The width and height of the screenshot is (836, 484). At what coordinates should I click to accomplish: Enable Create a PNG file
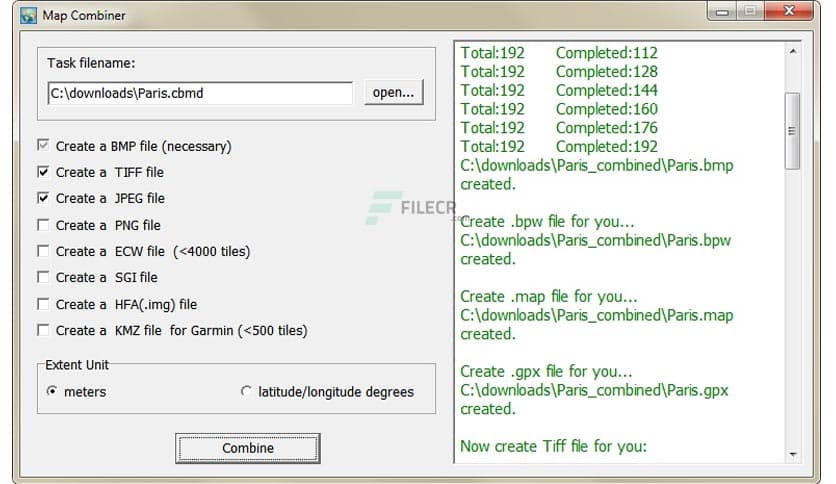pos(43,225)
